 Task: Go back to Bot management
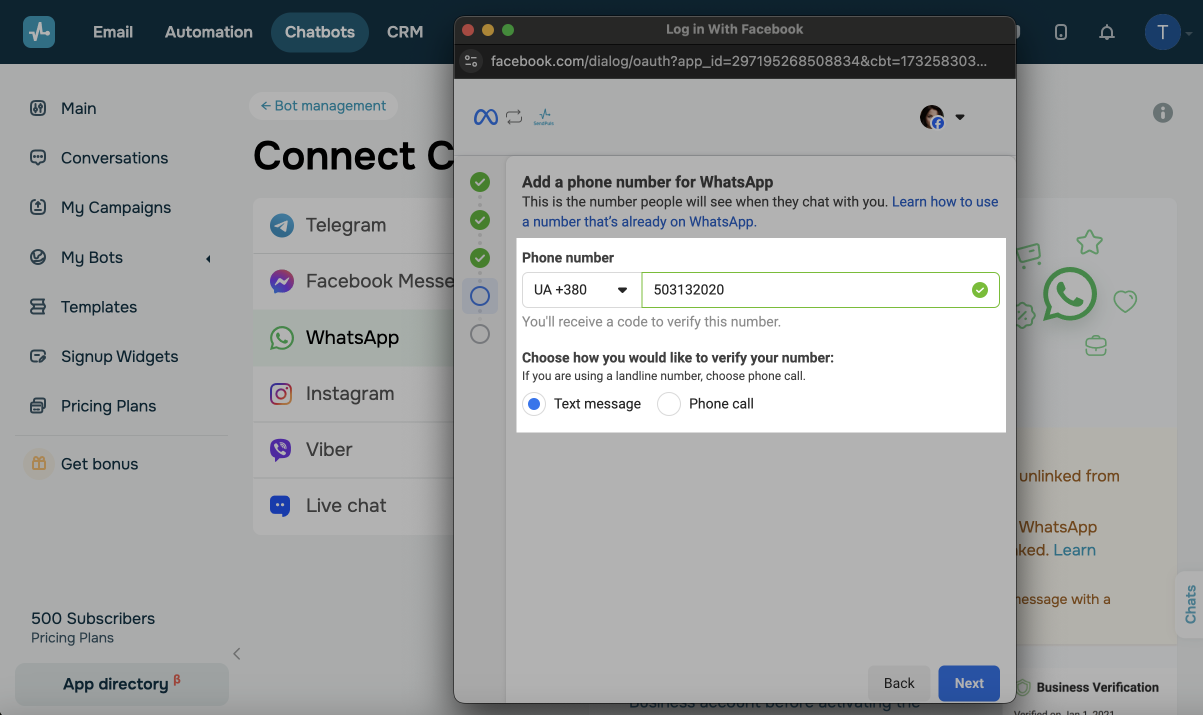323,106
